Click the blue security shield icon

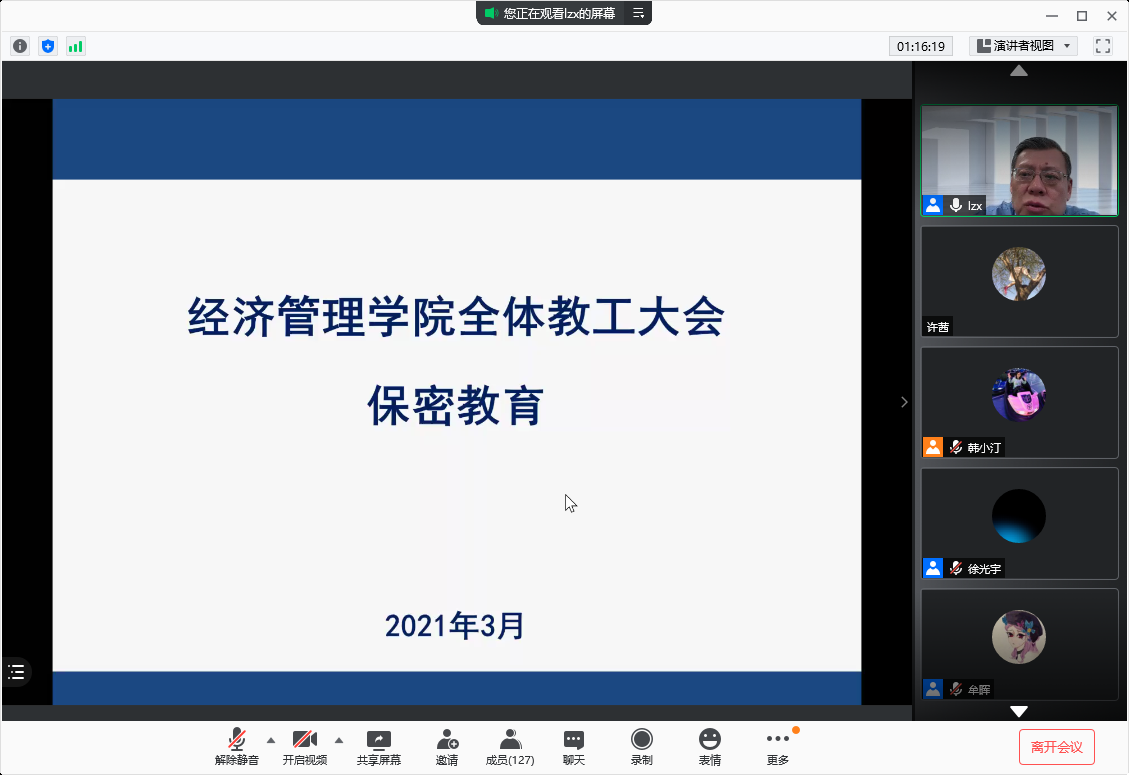[48, 46]
